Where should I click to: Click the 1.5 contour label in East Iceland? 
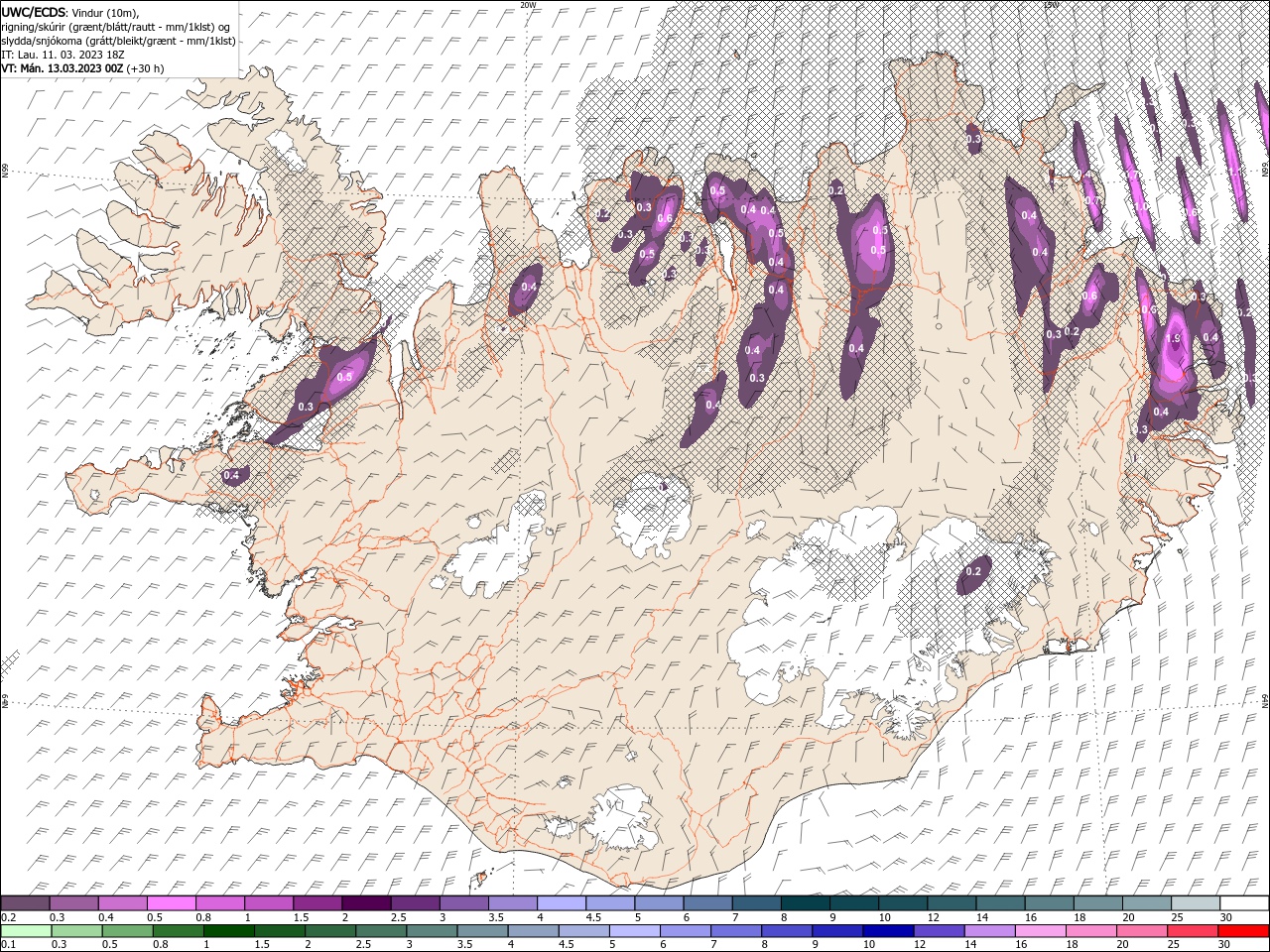click(1174, 339)
